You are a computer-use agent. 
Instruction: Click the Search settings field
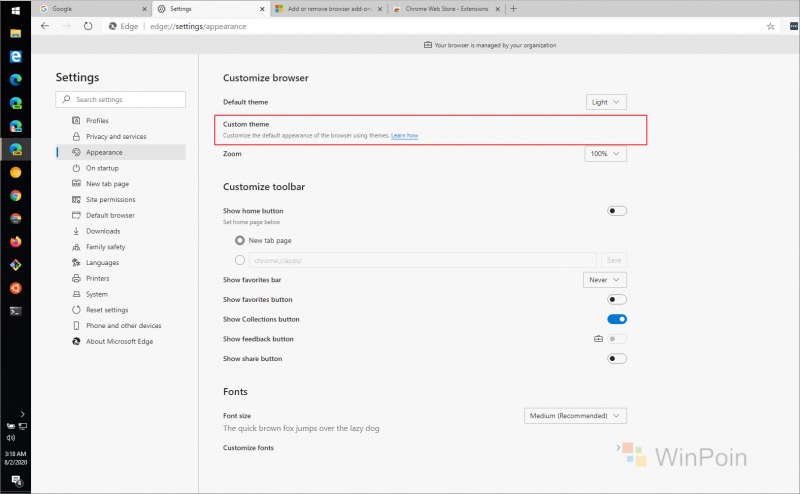coord(120,100)
